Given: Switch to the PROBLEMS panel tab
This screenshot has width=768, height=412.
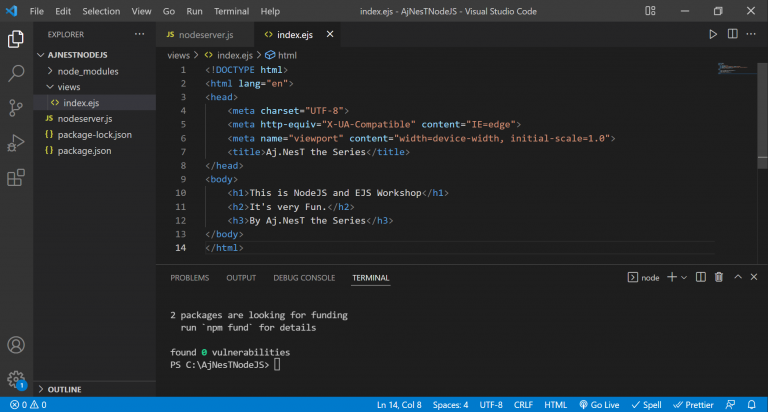Looking at the screenshot, I should click(x=189, y=277).
